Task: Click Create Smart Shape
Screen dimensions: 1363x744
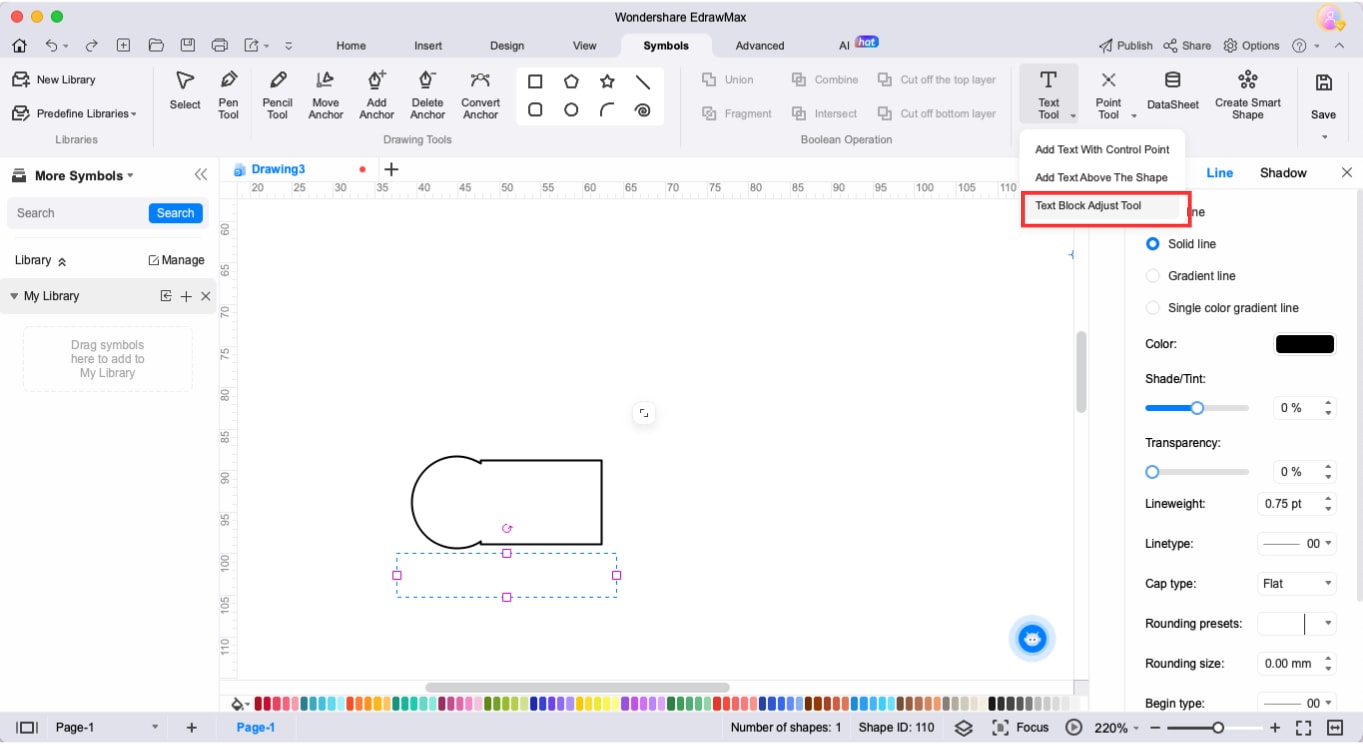Action: coord(1247,94)
